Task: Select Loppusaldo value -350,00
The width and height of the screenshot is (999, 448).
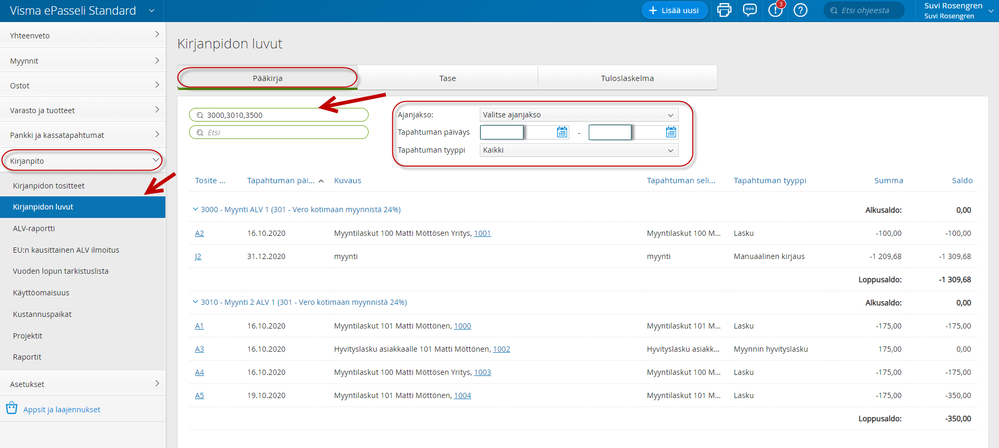Action: pyautogui.click(x=959, y=419)
